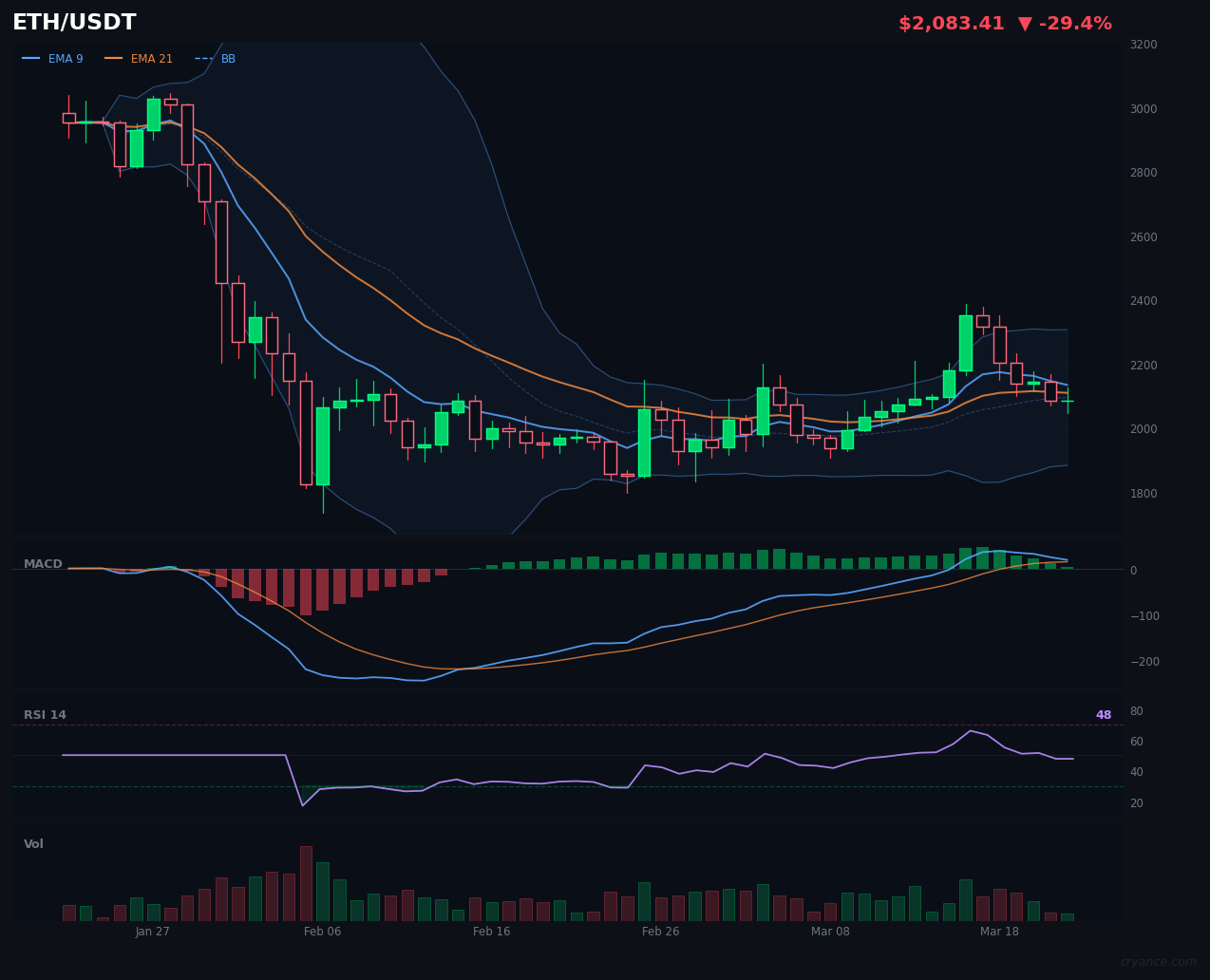Click the dashed BB legend line marker
1210x980 pixels.
[x=201, y=58]
